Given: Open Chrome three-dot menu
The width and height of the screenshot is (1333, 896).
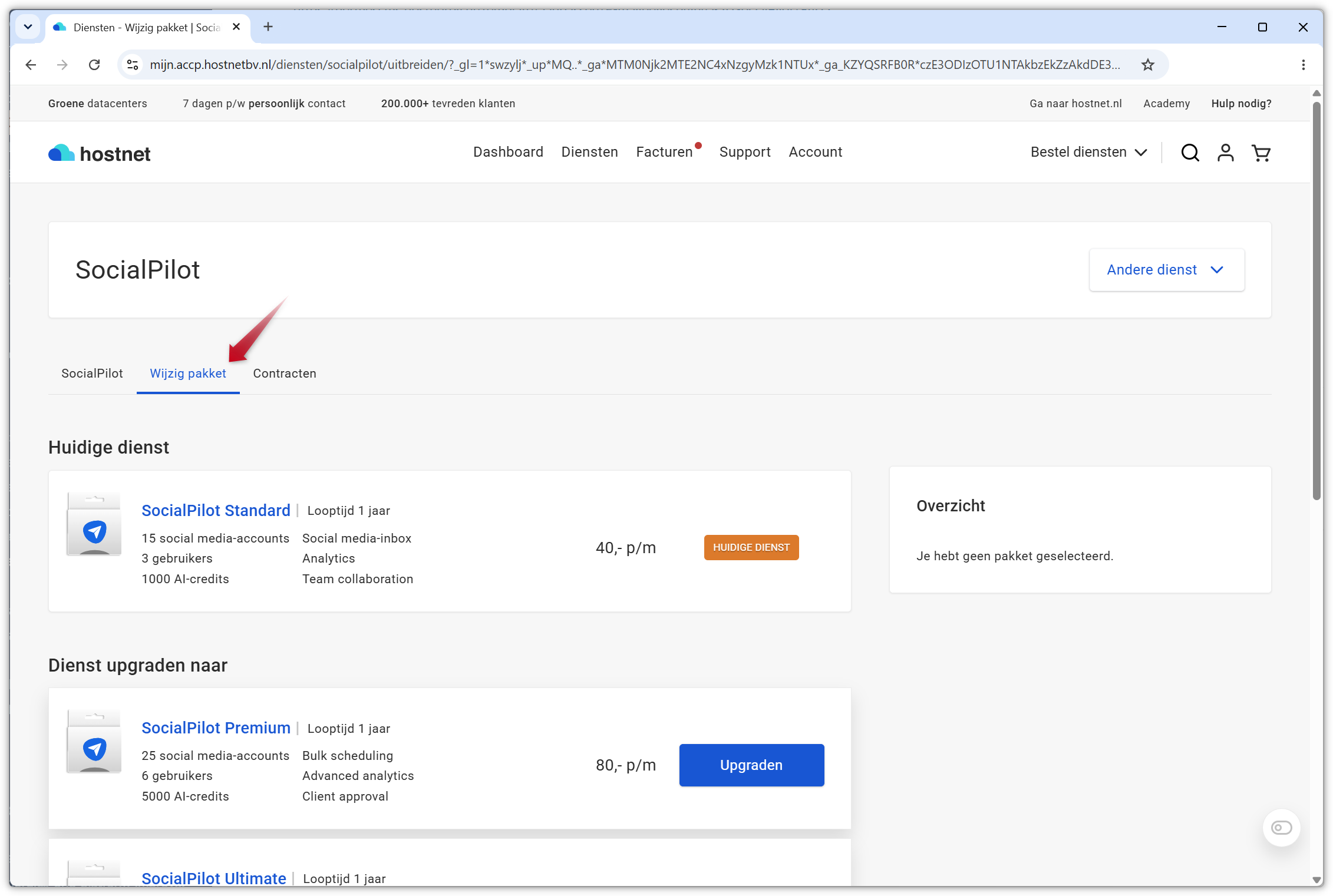Looking at the screenshot, I should click(1303, 65).
